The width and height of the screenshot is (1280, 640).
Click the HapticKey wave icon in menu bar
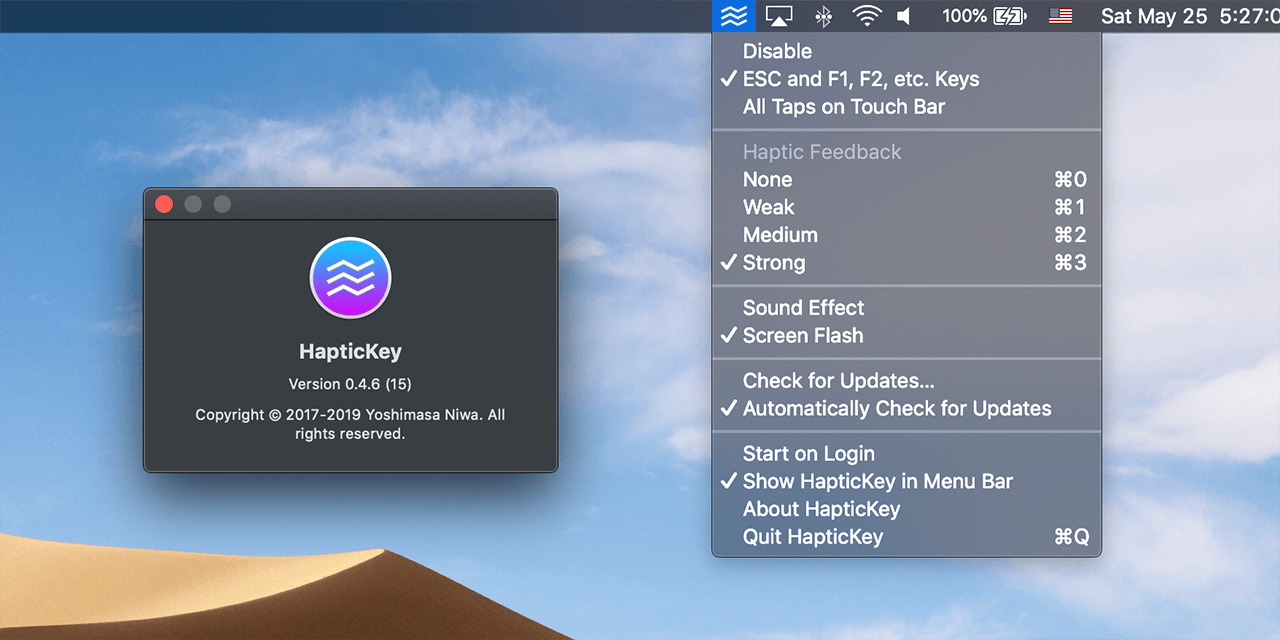pyautogui.click(x=734, y=16)
